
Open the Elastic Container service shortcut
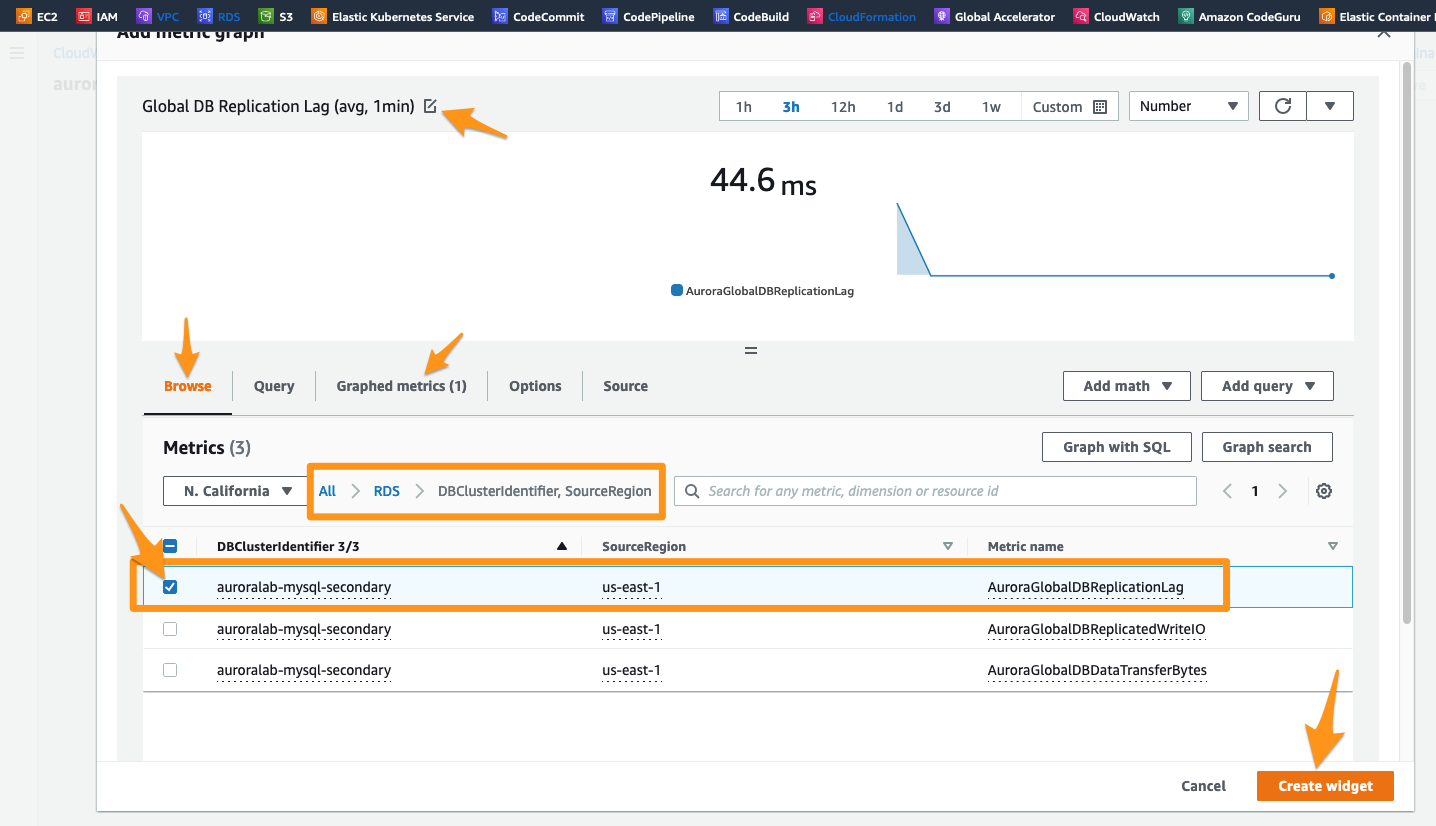[1376, 16]
